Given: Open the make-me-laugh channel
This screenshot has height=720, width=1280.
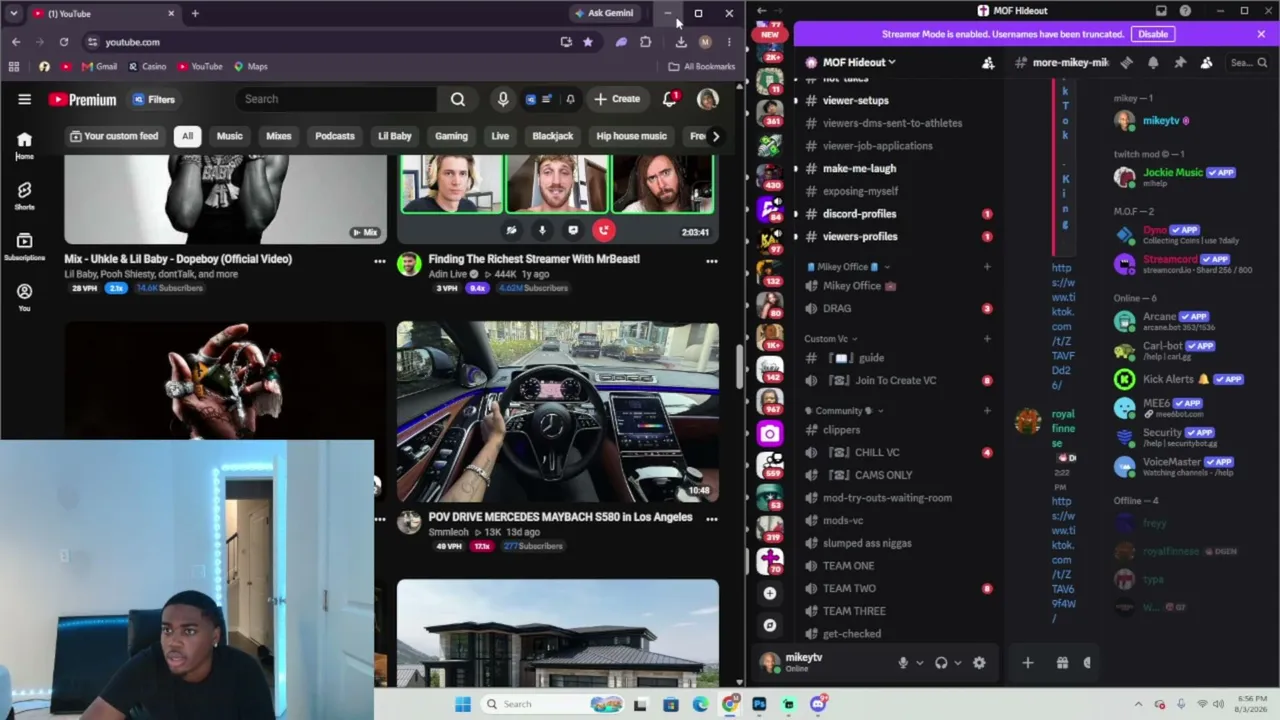Looking at the screenshot, I should tap(859, 168).
